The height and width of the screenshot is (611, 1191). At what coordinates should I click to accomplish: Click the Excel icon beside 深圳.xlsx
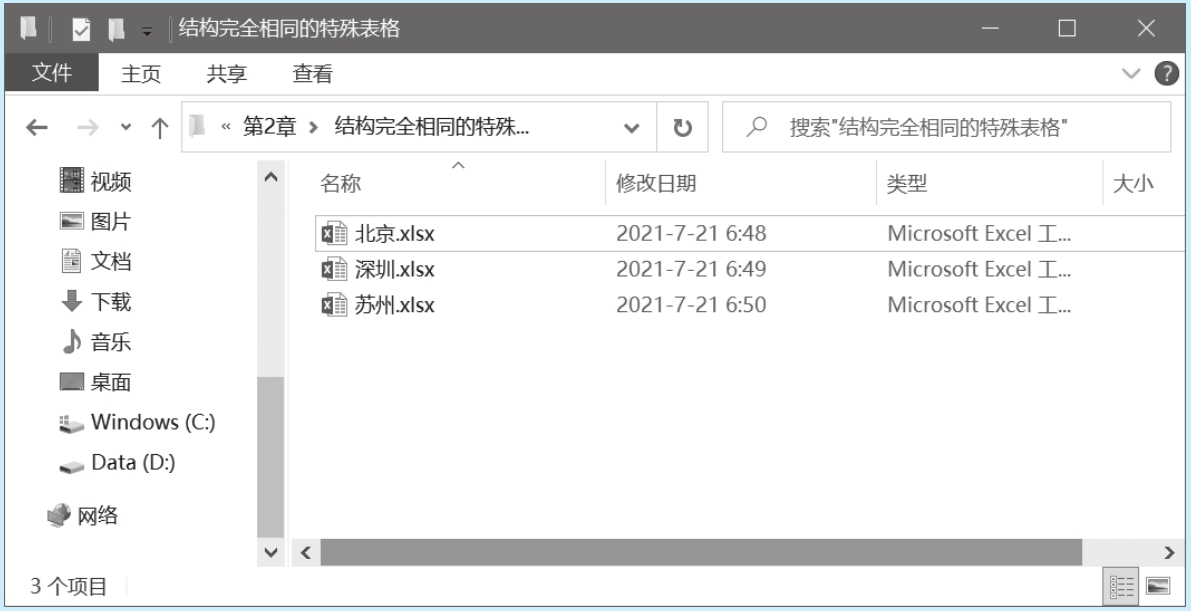click(x=334, y=269)
